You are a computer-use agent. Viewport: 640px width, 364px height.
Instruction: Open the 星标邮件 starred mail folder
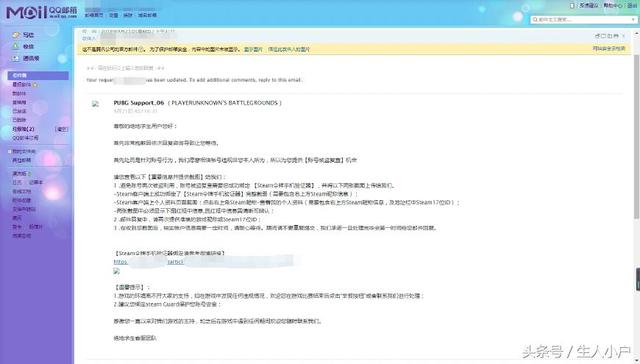(x=22, y=85)
